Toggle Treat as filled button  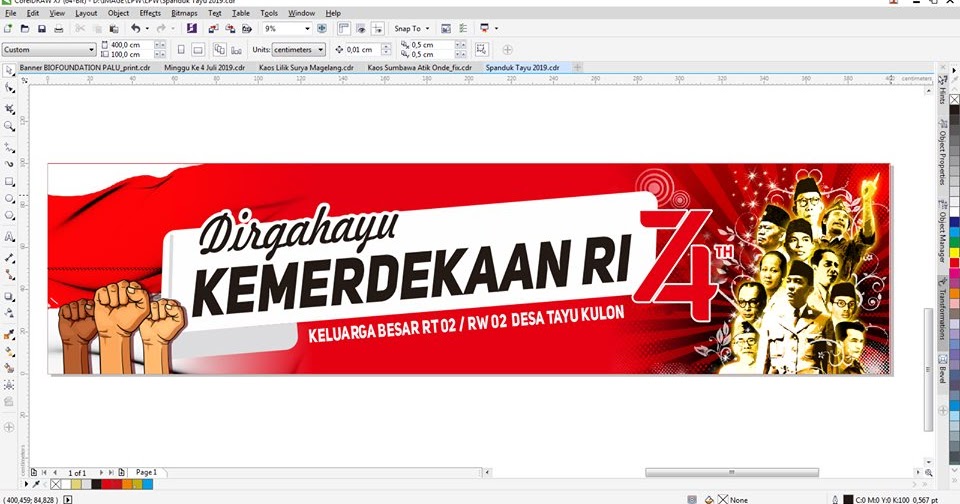coord(482,50)
